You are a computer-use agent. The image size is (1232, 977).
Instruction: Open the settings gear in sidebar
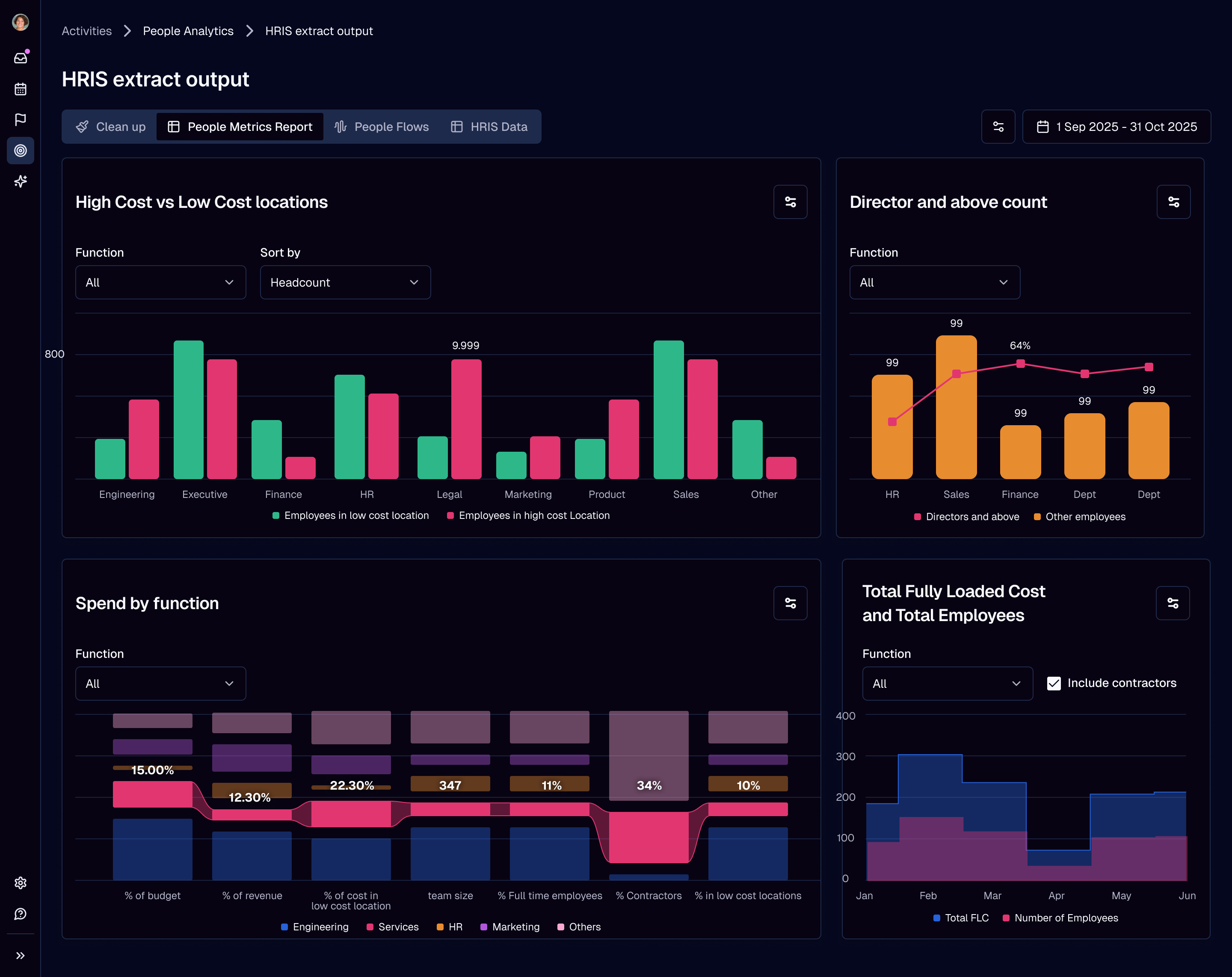click(21, 883)
